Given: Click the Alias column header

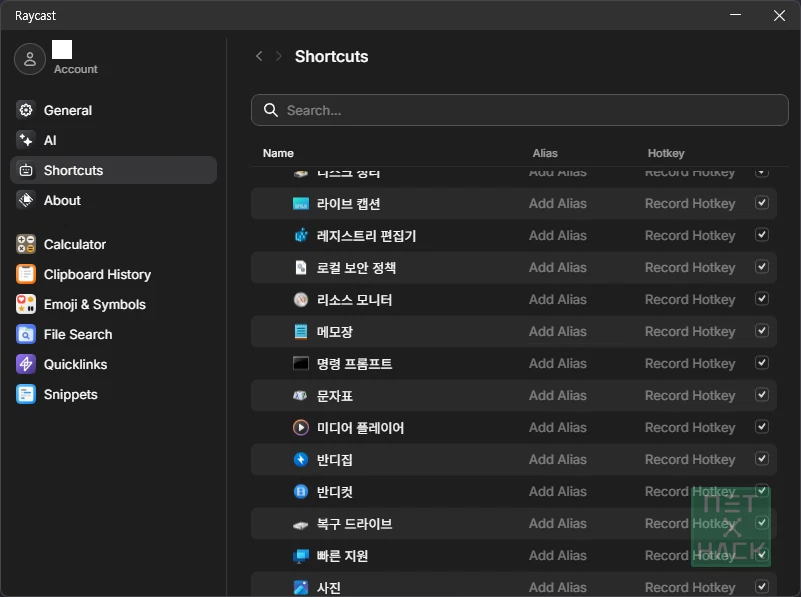Looking at the screenshot, I should click(x=545, y=153).
